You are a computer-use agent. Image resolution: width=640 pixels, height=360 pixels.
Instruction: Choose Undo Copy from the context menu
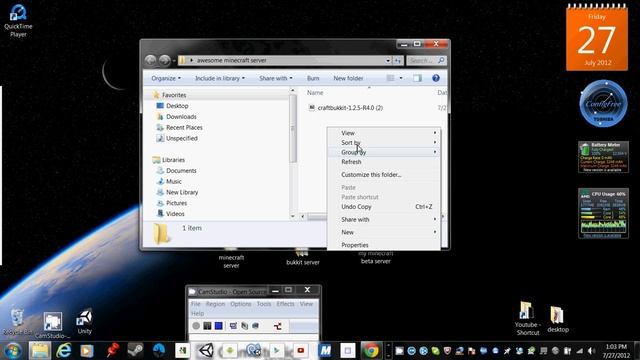(384, 207)
